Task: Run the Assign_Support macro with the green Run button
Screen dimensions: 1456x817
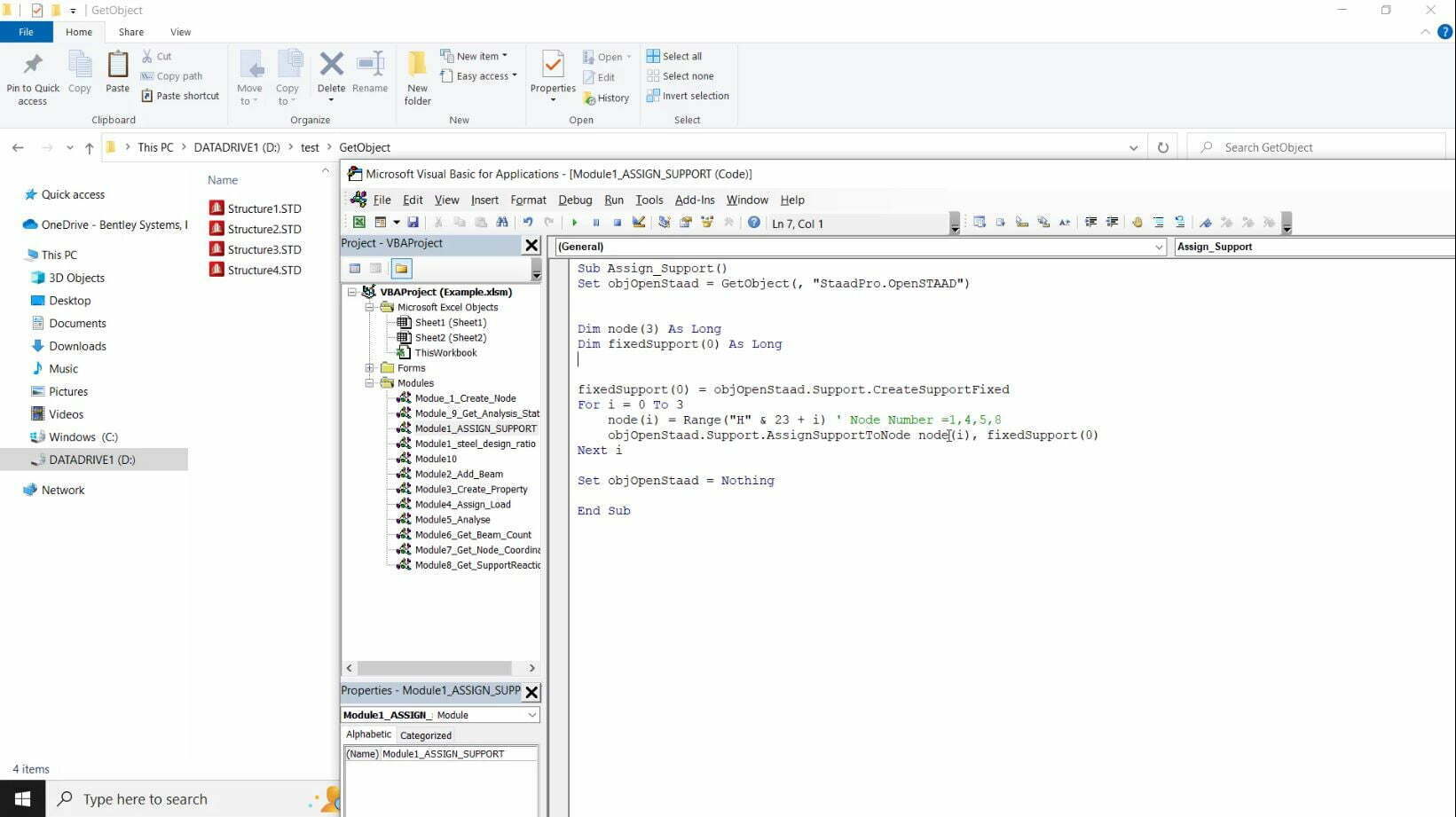Action: click(x=574, y=223)
